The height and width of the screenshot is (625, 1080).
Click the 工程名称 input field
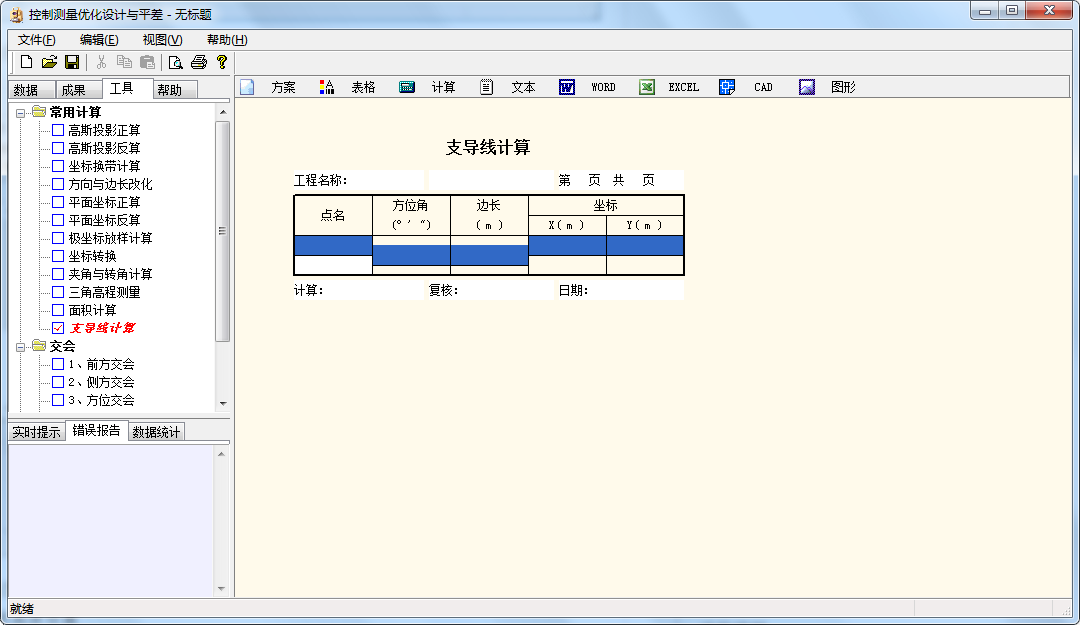(386, 180)
